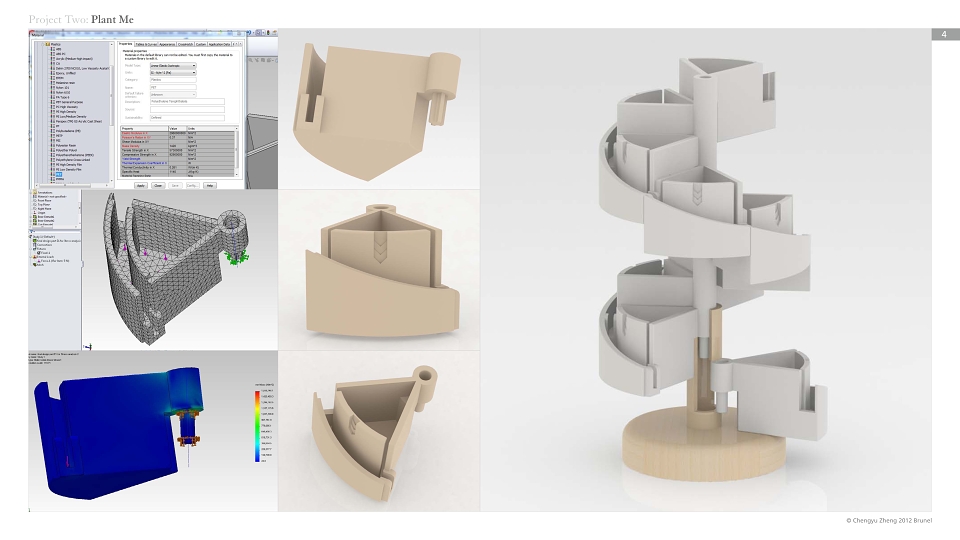Click the Close button in Material dialog
The width and height of the screenshot is (960, 540).
point(158,185)
